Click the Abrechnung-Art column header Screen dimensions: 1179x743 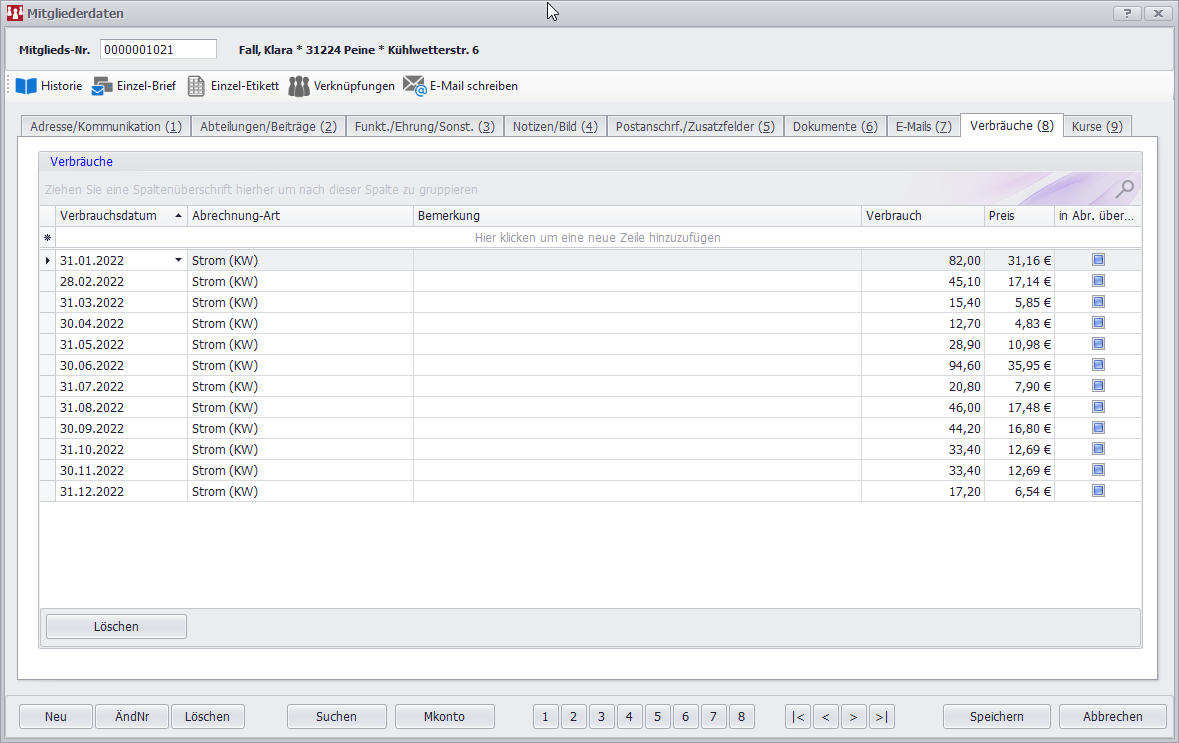click(300, 216)
